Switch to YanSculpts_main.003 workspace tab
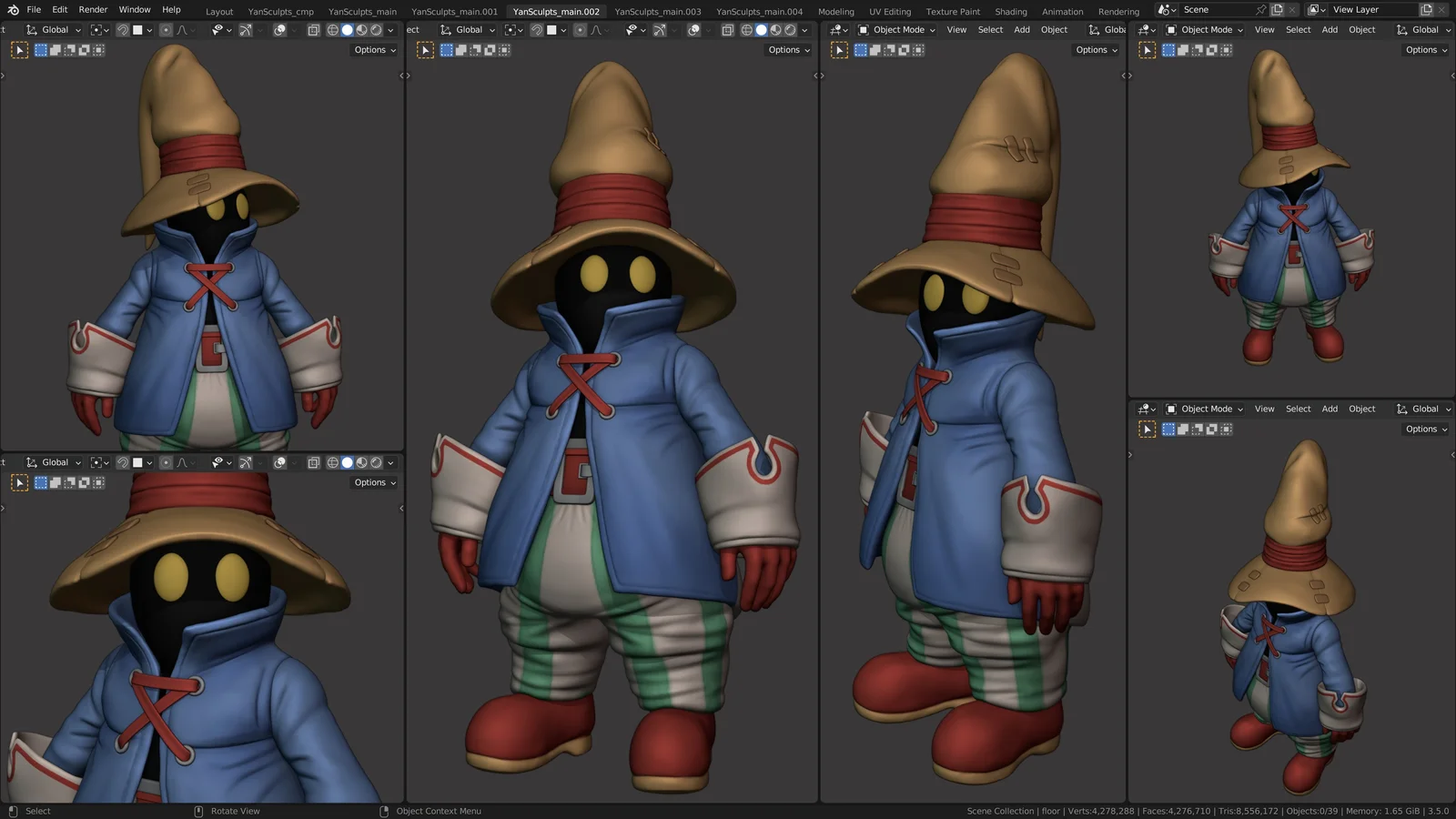Image resolution: width=1456 pixels, height=819 pixels. coord(657,12)
